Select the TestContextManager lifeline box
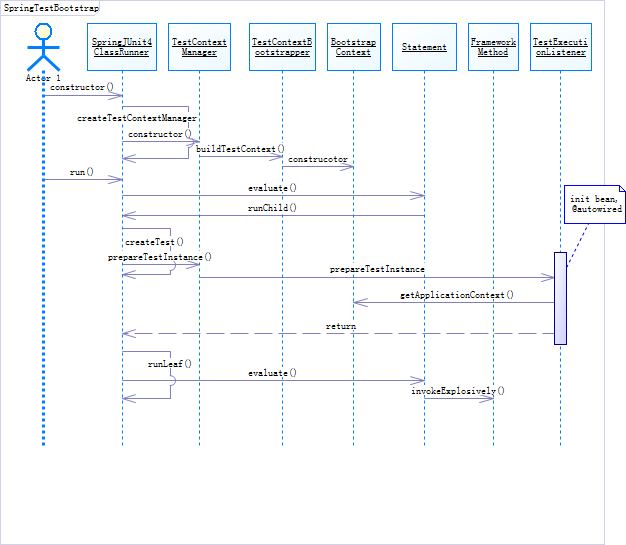 coord(199,47)
